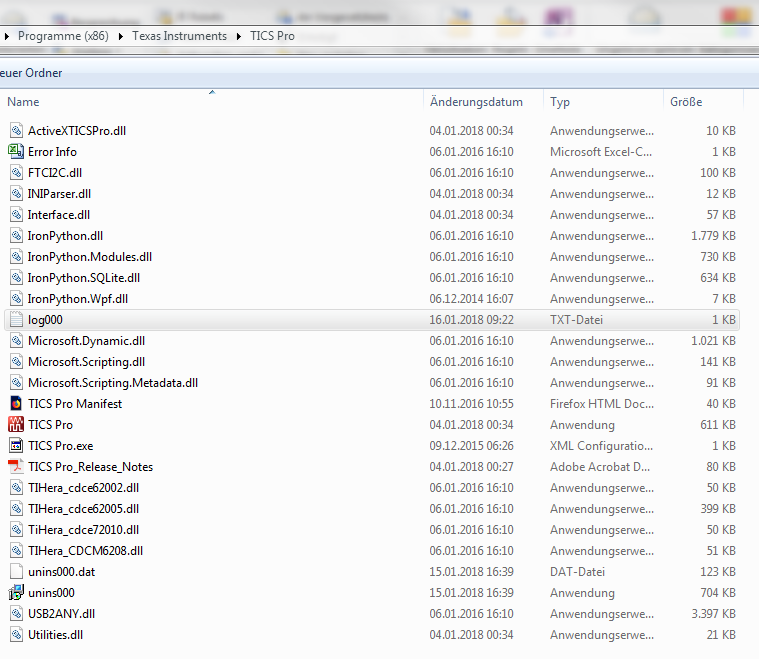The image size is (759, 659).
Task: Click the size 3.397 KB cell
Action: 713,614
